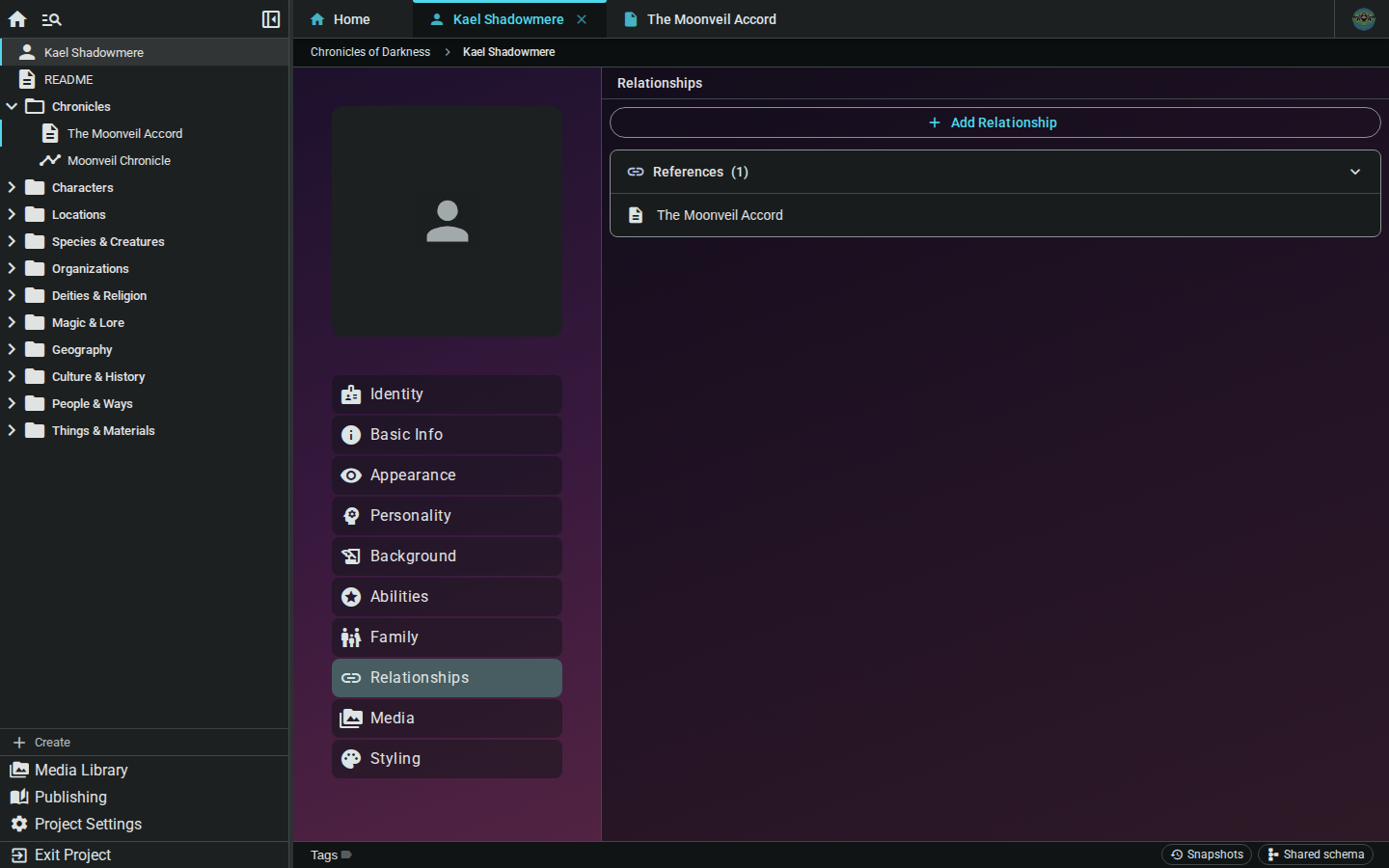Expand the Locations folder
The height and width of the screenshot is (868, 1389).
pos(12,214)
